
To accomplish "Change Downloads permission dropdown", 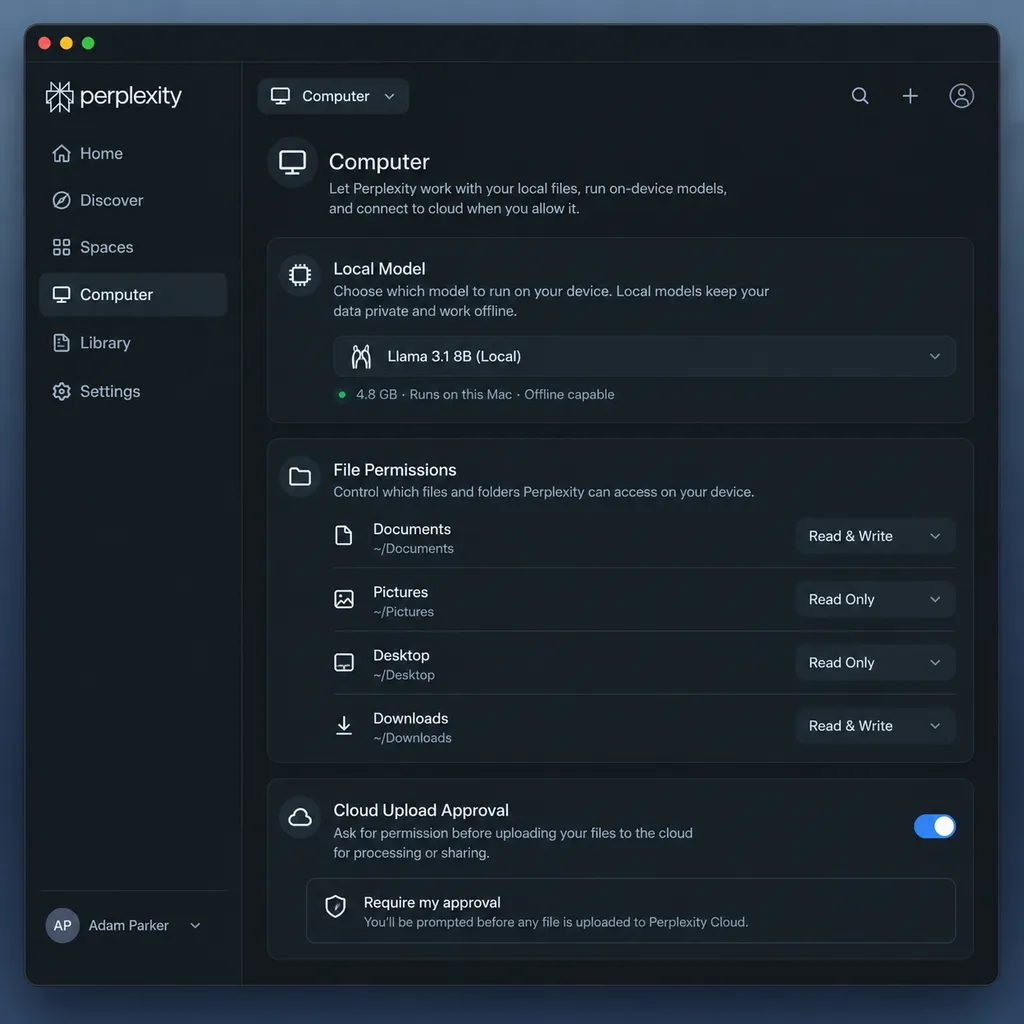I will (875, 726).
